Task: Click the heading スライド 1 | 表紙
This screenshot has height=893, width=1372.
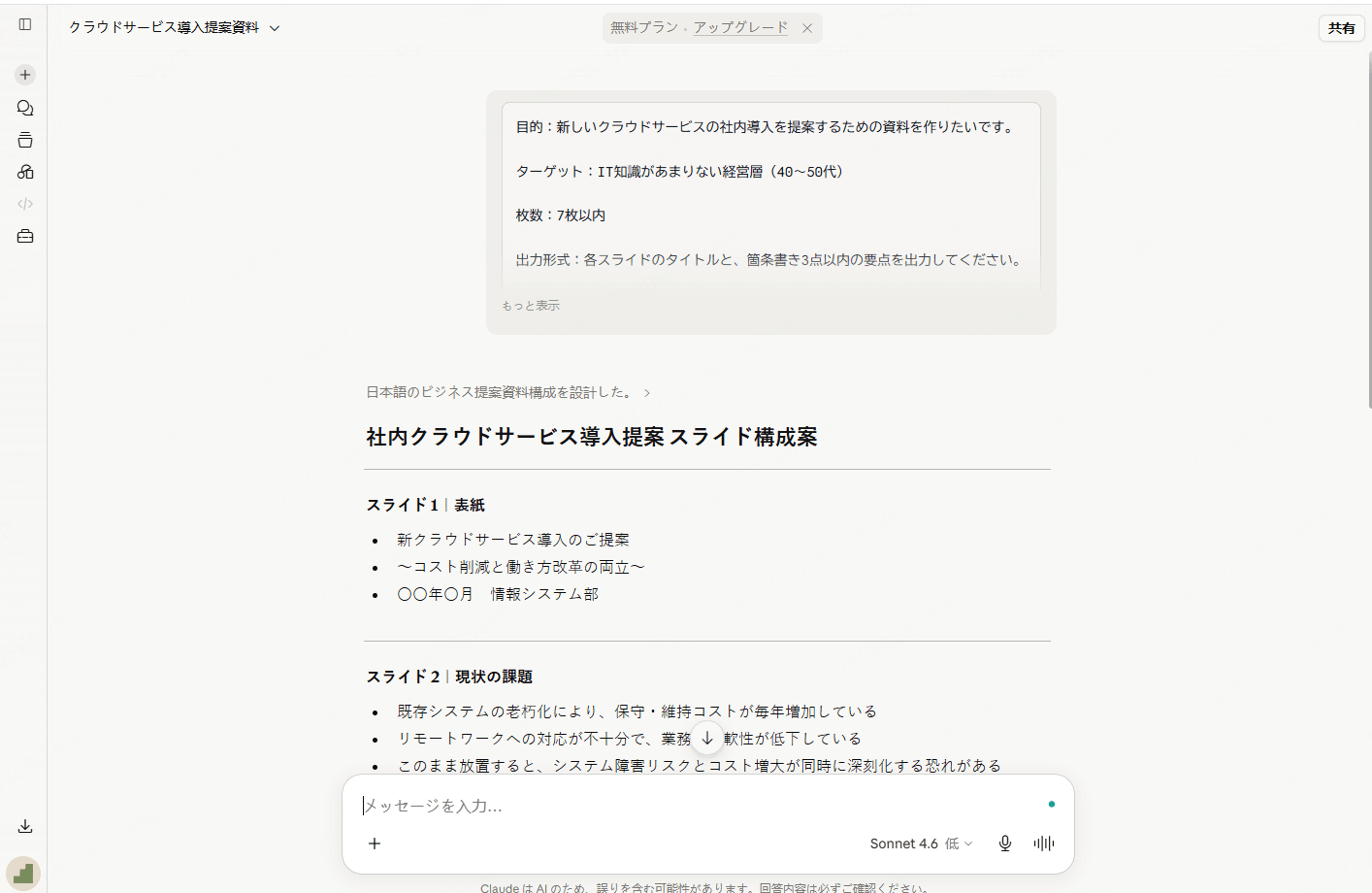Action: click(x=425, y=505)
